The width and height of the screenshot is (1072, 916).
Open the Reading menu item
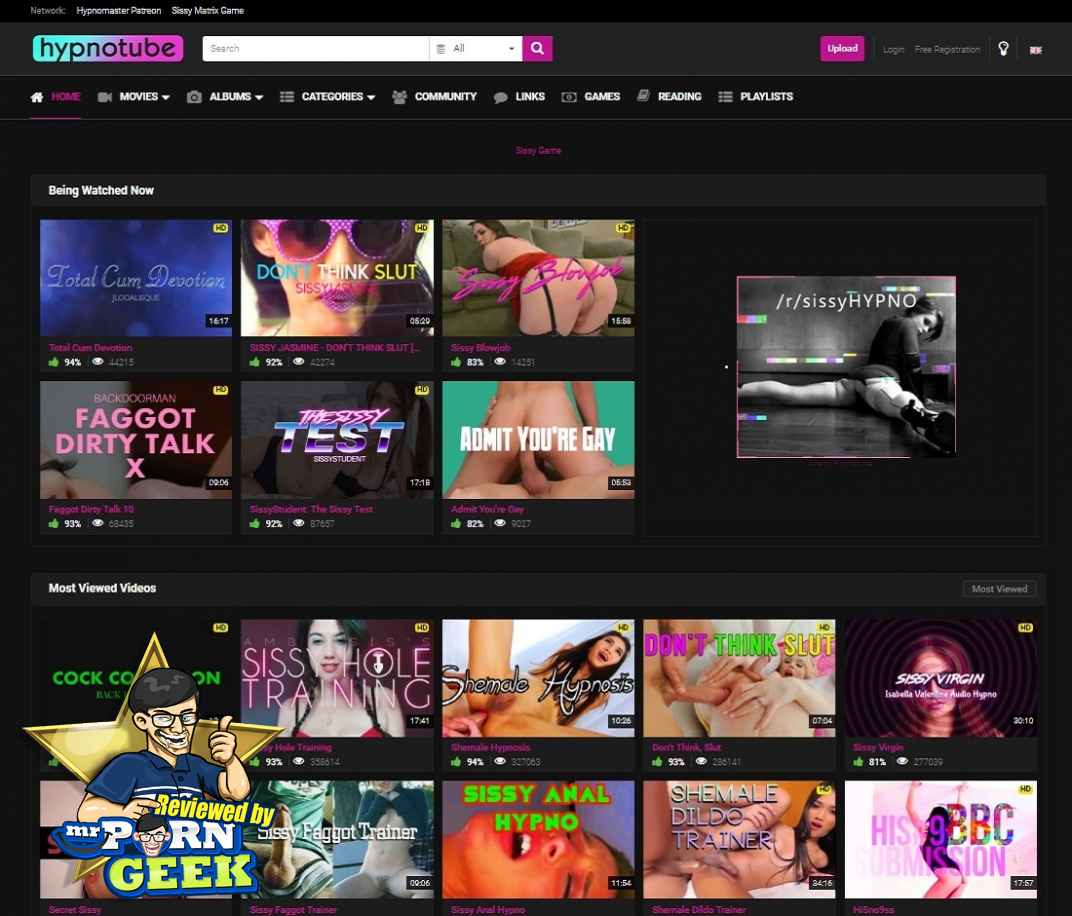[x=680, y=96]
